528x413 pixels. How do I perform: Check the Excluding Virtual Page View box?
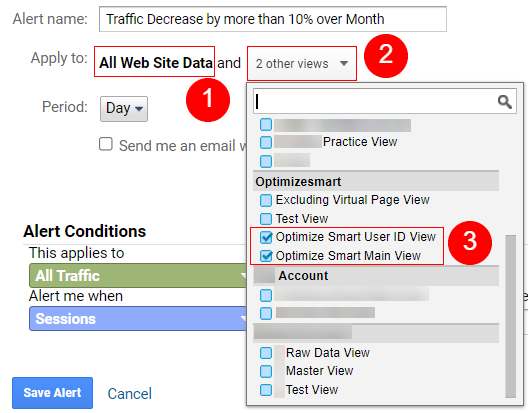266,200
